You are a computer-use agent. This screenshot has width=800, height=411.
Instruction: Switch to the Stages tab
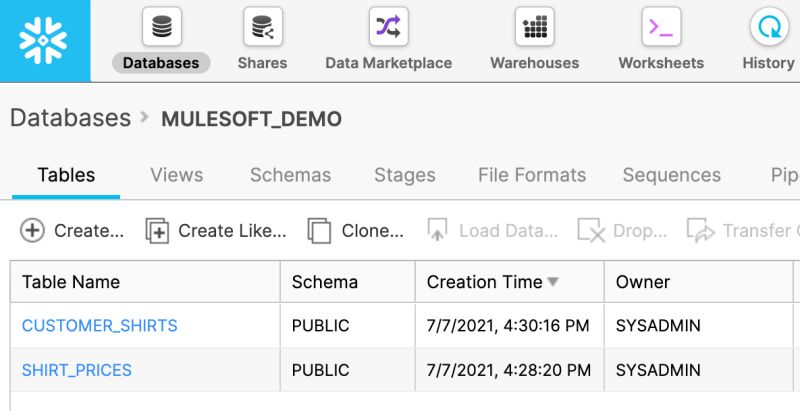[405, 175]
